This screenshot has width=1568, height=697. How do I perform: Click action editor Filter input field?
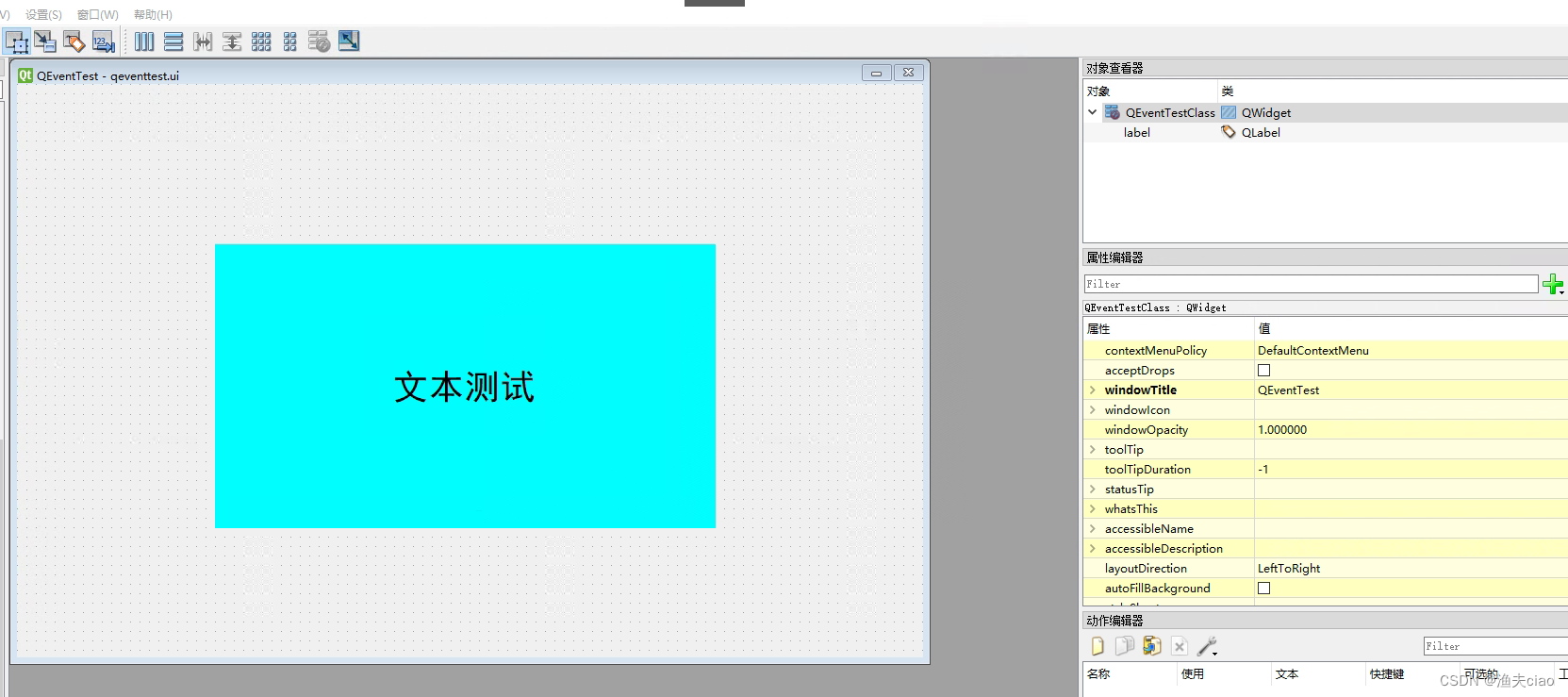point(1495,646)
